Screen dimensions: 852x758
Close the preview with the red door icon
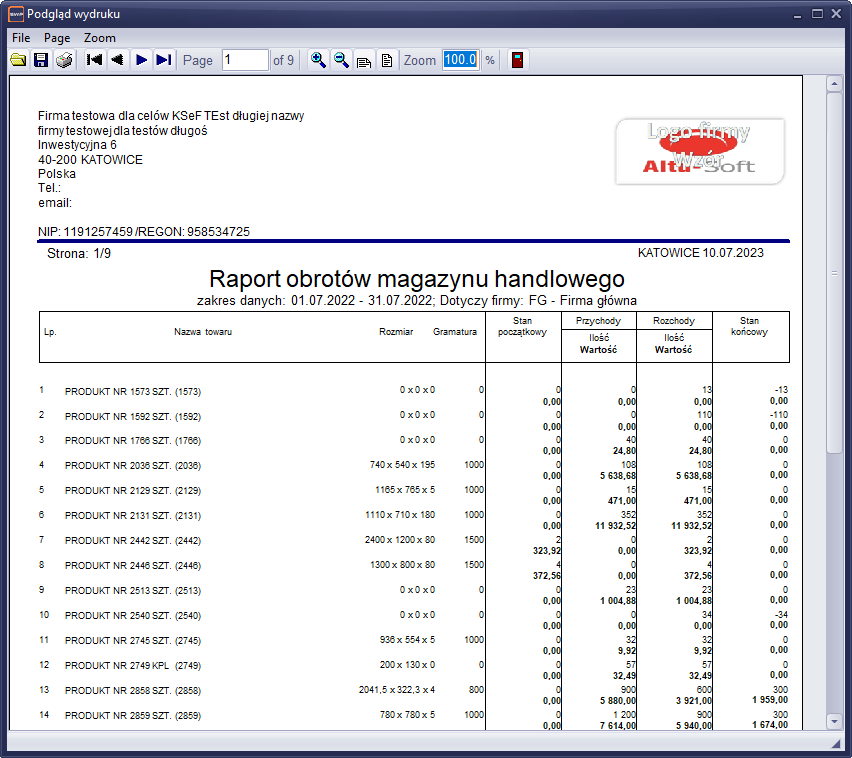click(x=517, y=60)
